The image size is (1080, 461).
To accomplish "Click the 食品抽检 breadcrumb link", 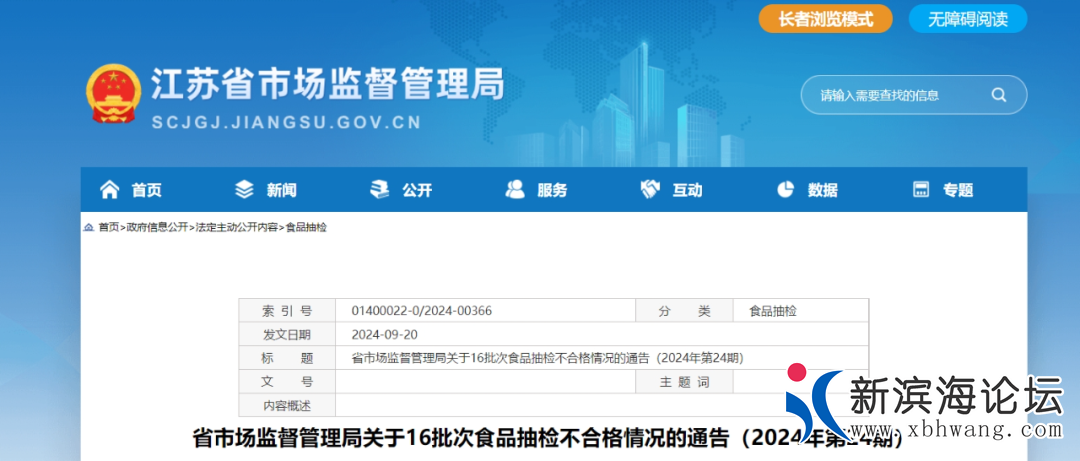I will click(306, 228).
